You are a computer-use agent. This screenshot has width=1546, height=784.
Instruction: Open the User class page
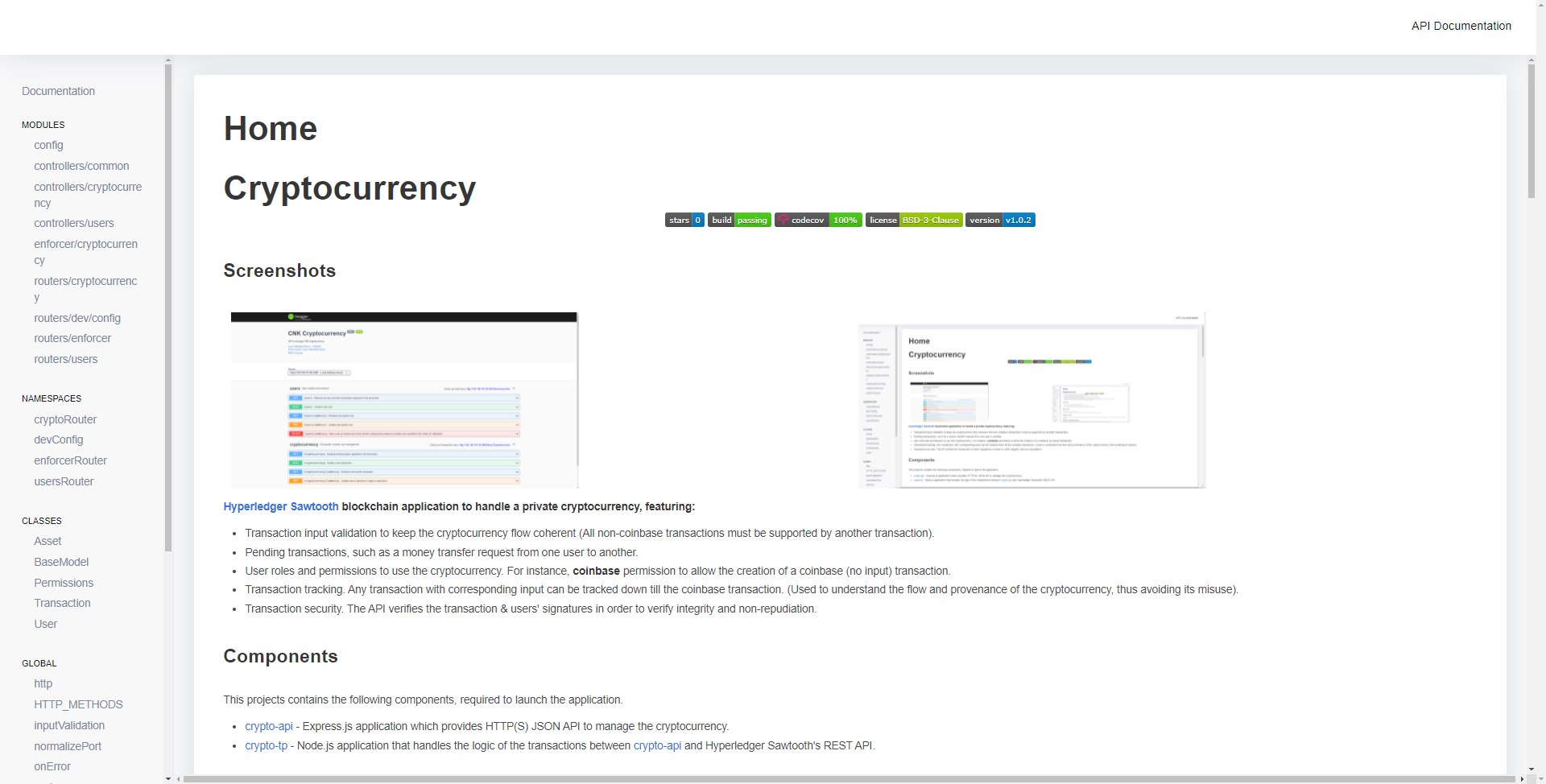click(46, 624)
